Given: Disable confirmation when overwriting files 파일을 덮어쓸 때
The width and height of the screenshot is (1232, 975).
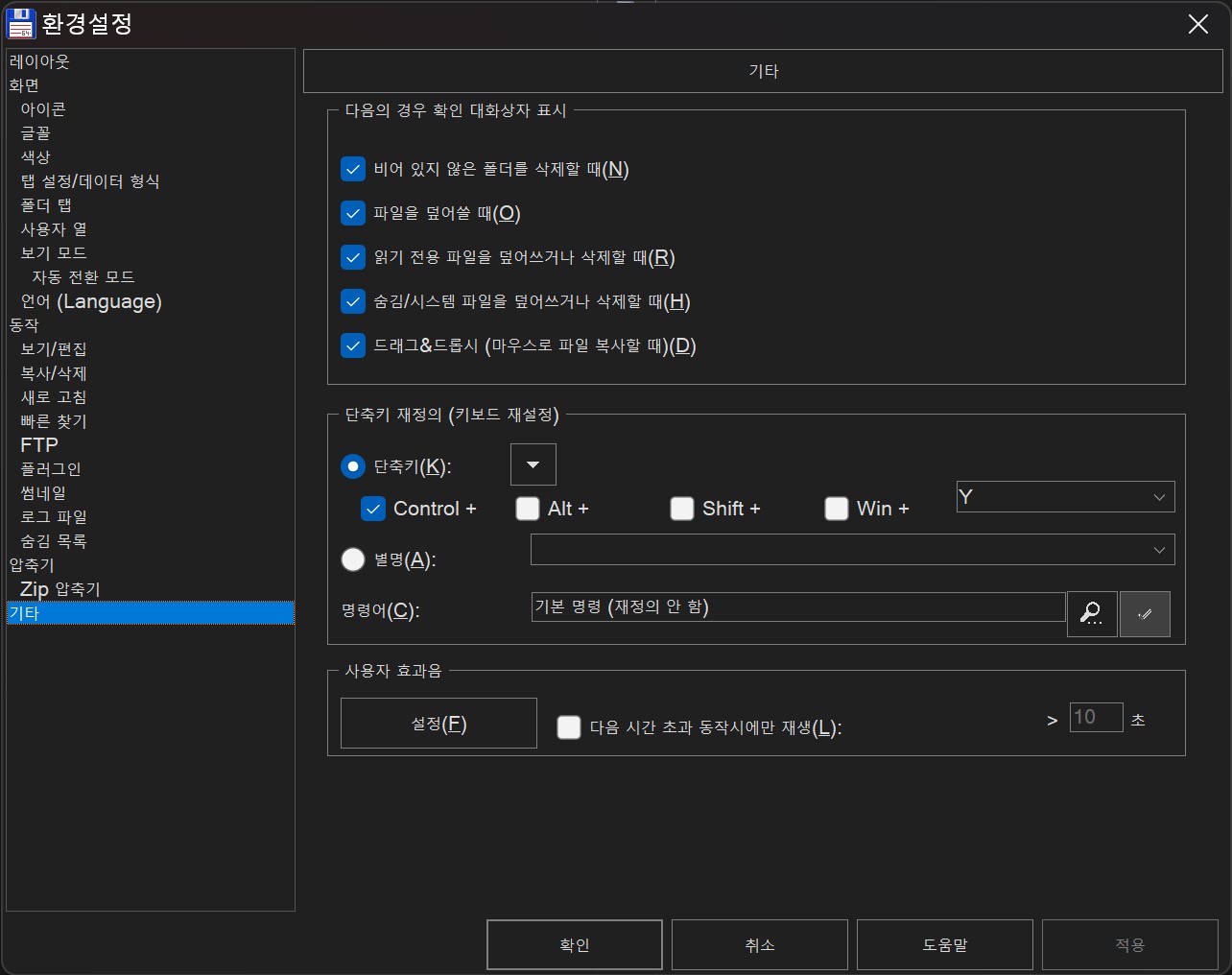Looking at the screenshot, I should (x=353, y=213).
